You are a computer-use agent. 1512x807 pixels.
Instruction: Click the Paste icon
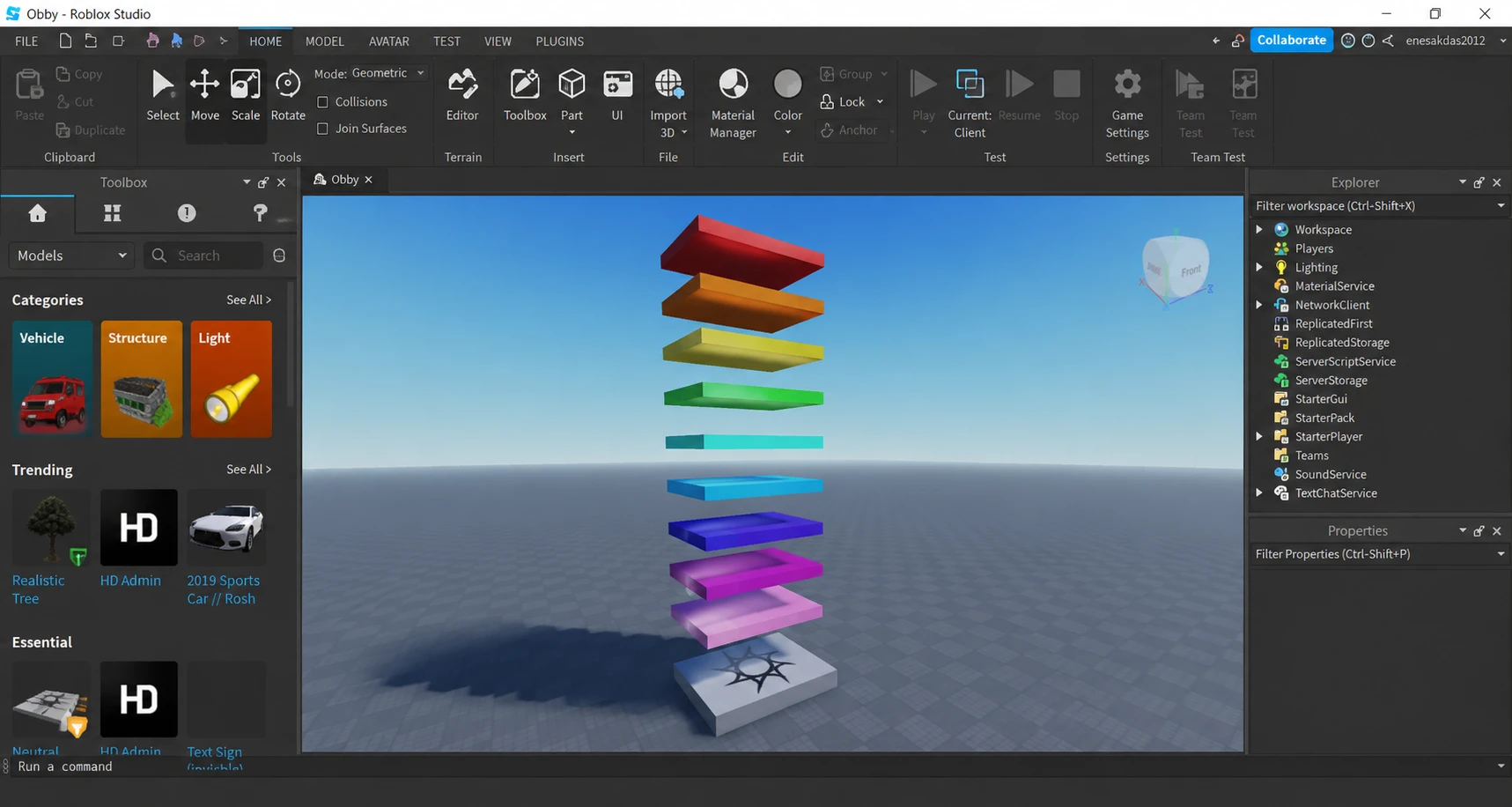[29, 85]
